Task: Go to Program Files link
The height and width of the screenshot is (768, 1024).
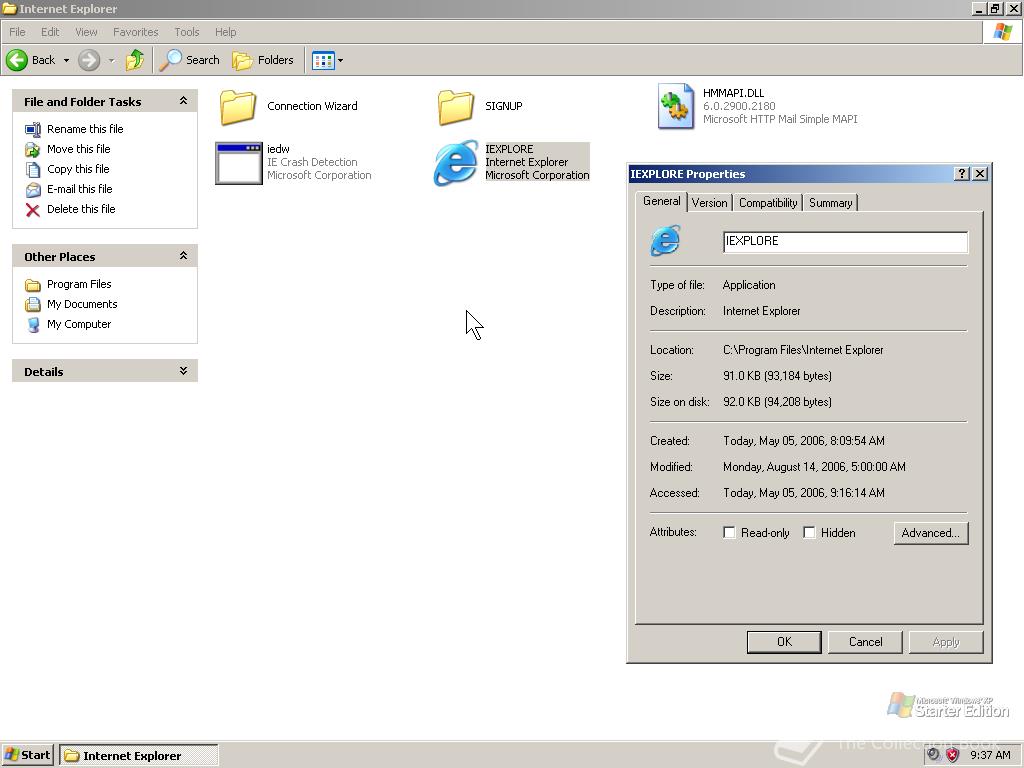Action: pyautogui.click(x=79, y=284)
